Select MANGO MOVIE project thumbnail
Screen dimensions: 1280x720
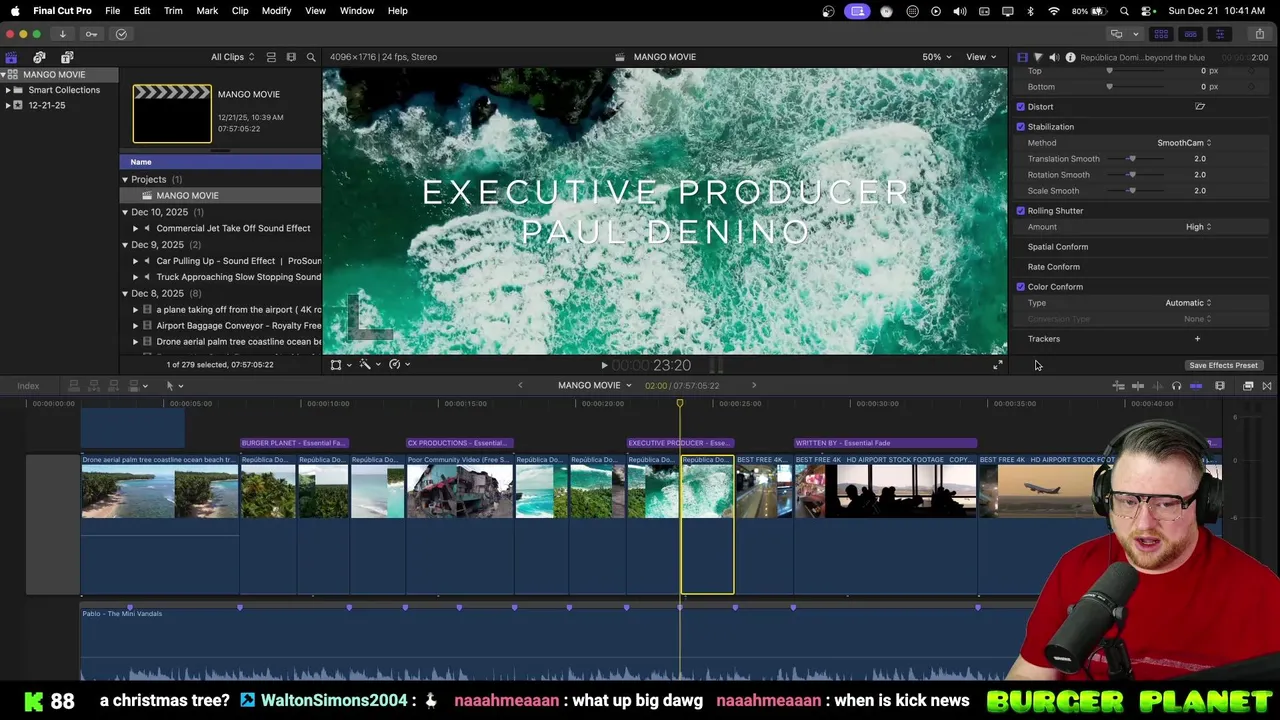click(x=172, y=114)
